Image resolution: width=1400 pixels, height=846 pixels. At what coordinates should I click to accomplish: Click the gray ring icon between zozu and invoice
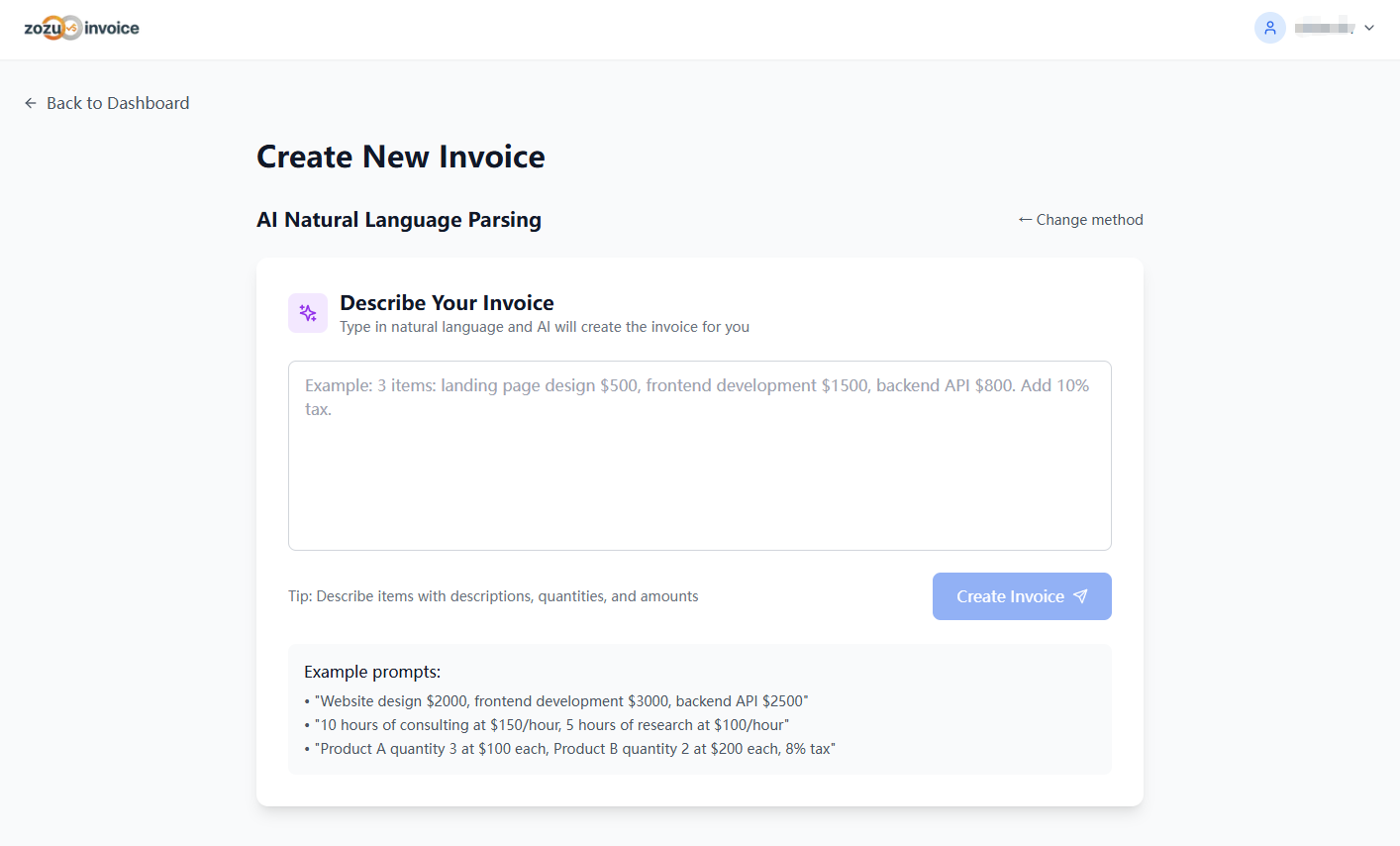pyautogui.click(x=69, y=27)
